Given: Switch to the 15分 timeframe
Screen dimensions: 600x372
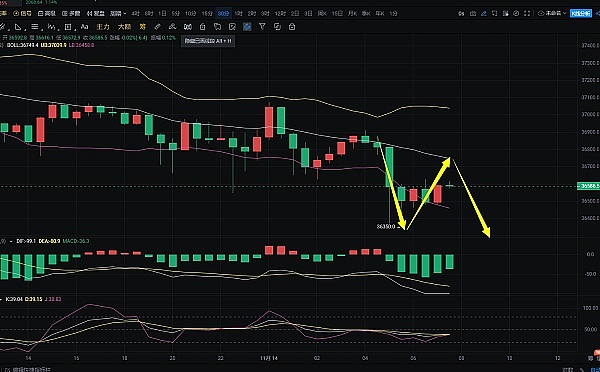Looking at the screenshot, I should point(207,13).
